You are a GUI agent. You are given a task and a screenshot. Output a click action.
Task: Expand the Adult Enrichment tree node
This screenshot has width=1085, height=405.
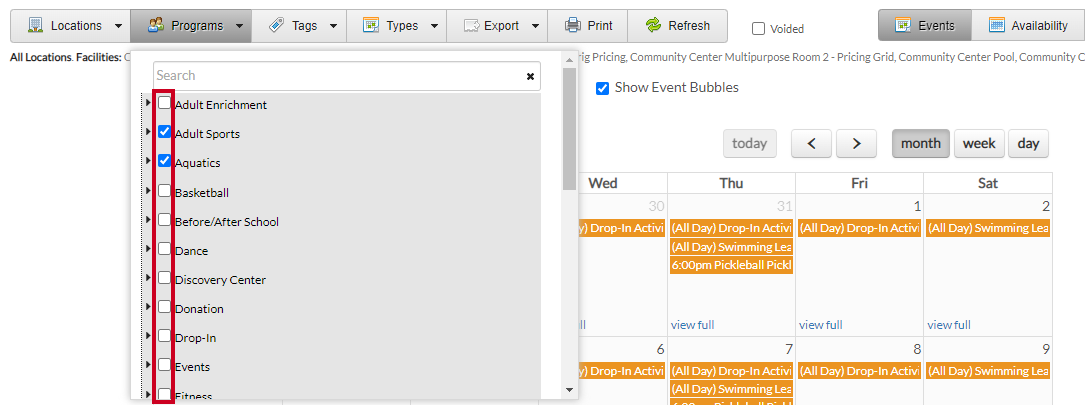[x=147, y=102]
